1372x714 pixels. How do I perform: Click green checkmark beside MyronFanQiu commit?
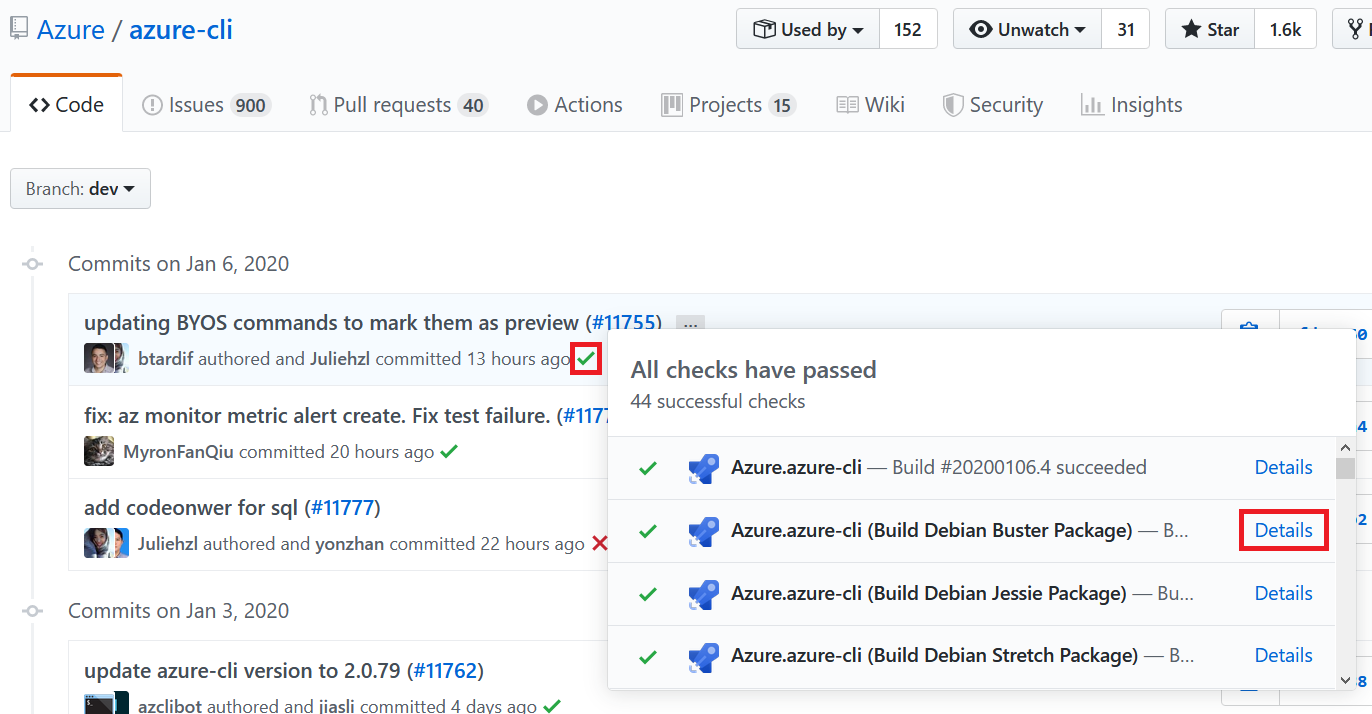(x=449, y=451)
